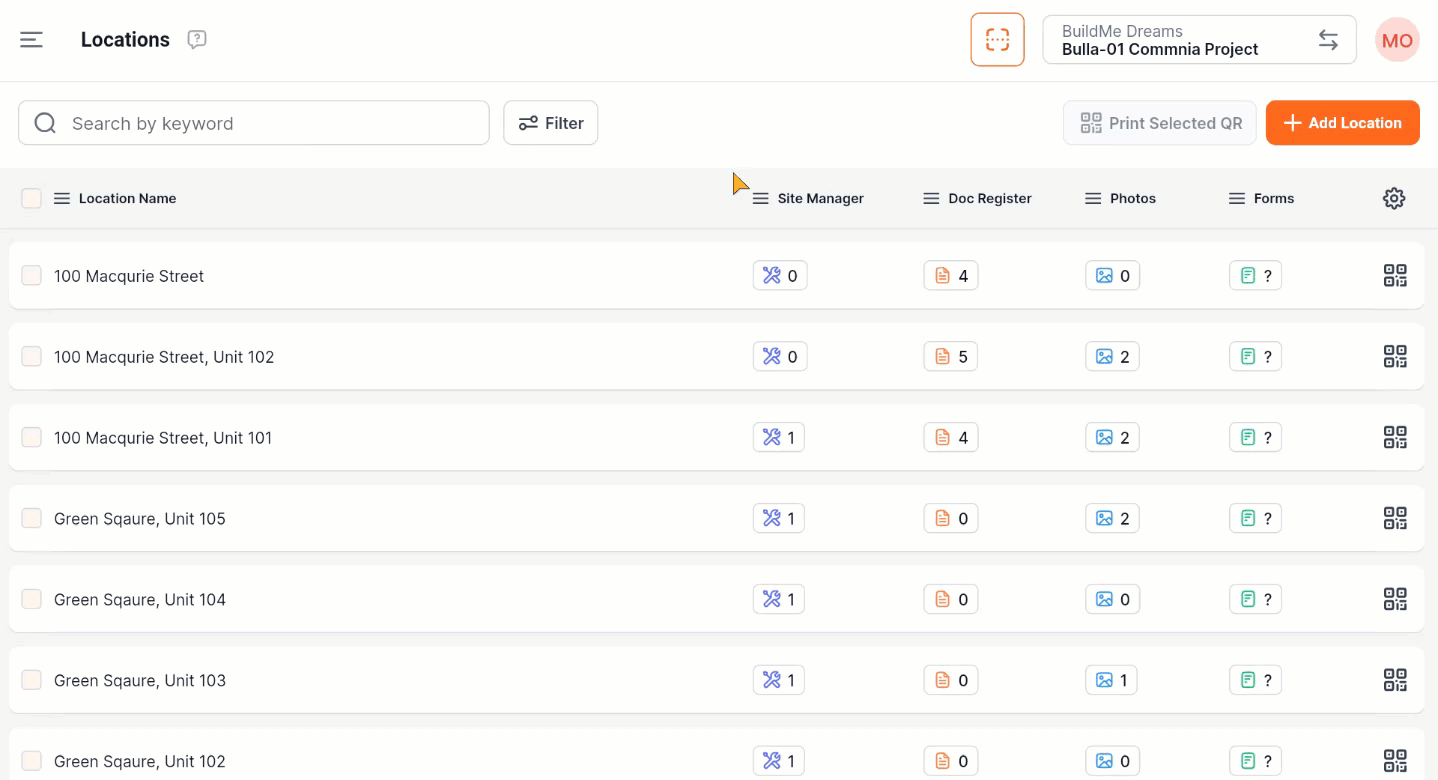The image size is (1438, 780).
Task: Open Photos badge for Green Sqaure, Unit 104
Action: point(1112,599)
